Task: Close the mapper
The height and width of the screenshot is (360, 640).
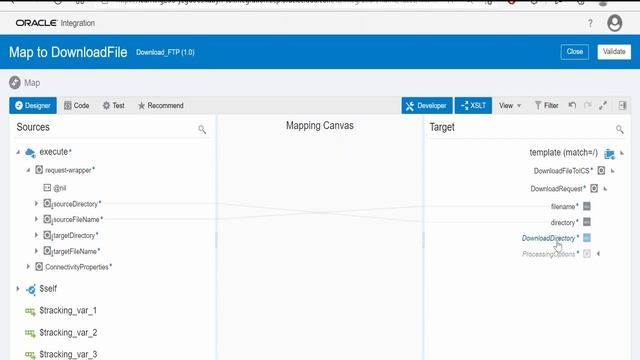Action: click(x=574, y=52)
